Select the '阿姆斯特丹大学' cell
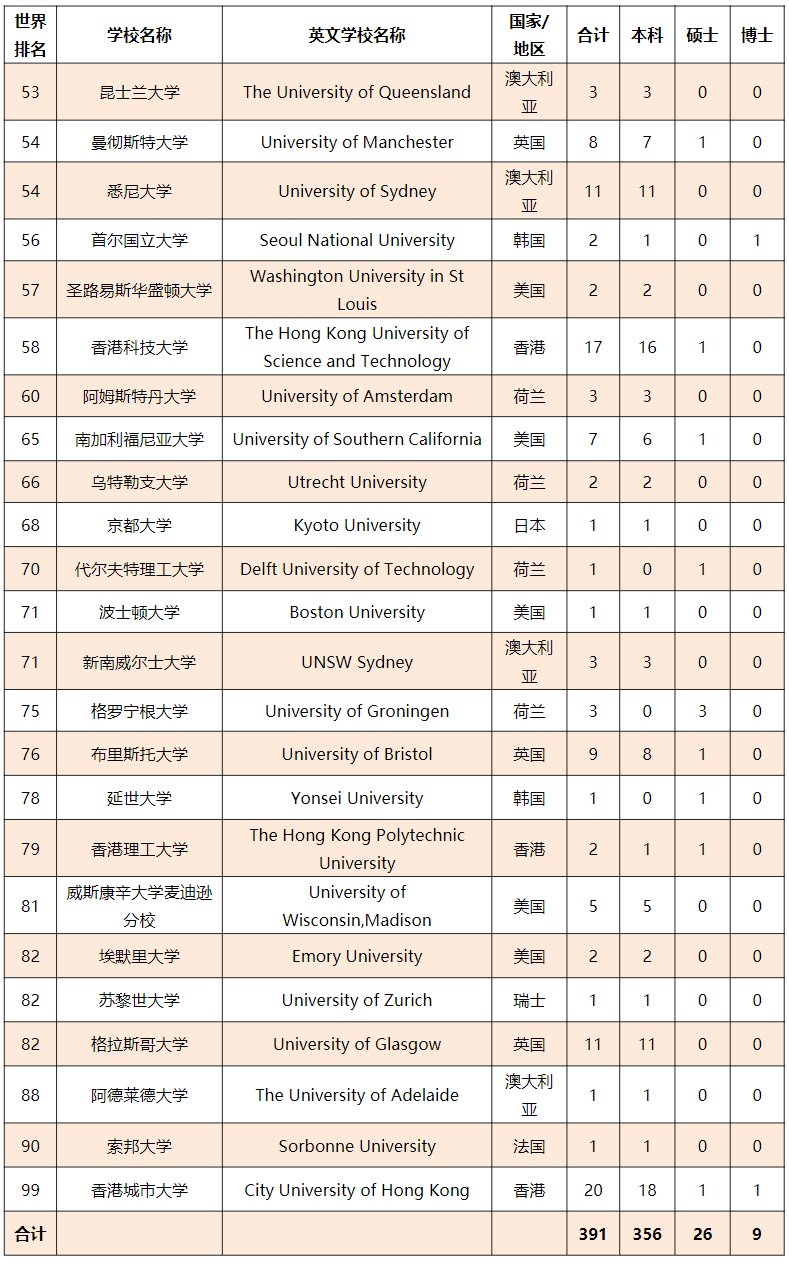 pyautogui.click(x=139, y=396)
